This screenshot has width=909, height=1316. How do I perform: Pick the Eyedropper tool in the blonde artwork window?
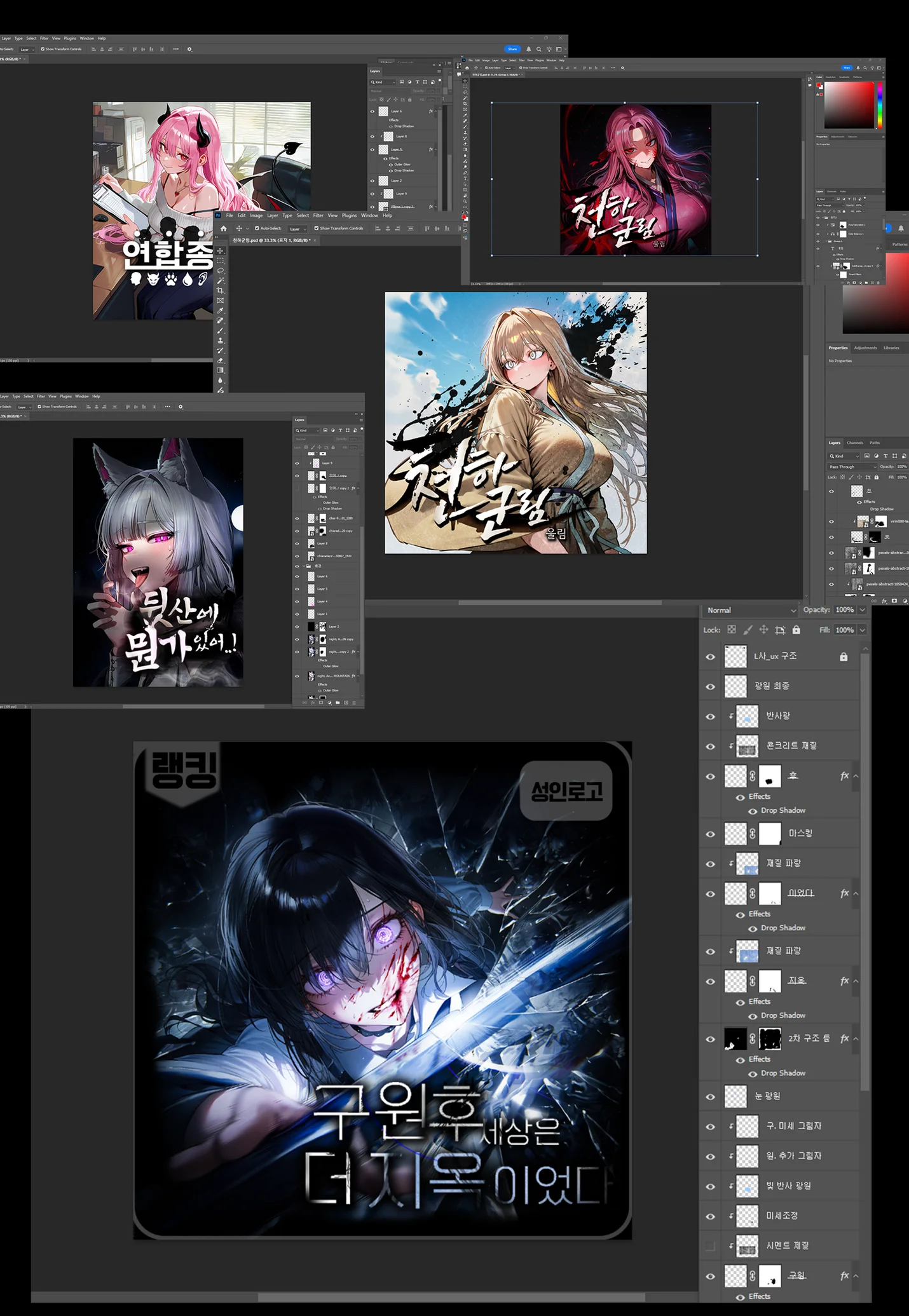point(221,311)
